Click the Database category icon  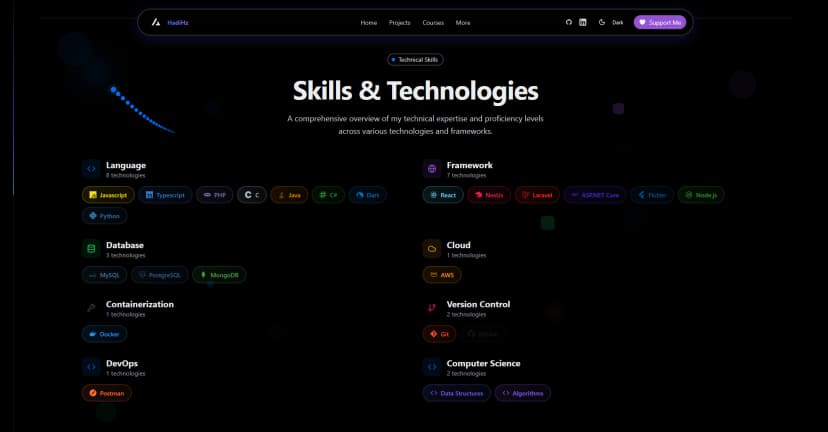[91, 249]
